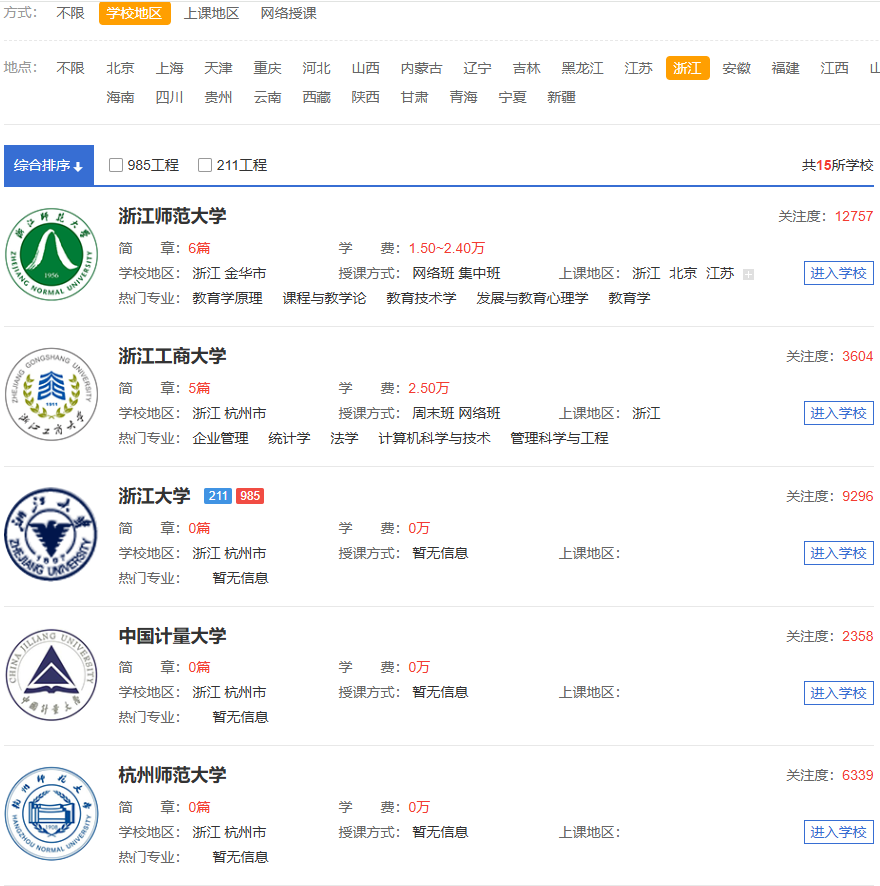Choose 陕西 as location
880x886 pixels.
366,97
